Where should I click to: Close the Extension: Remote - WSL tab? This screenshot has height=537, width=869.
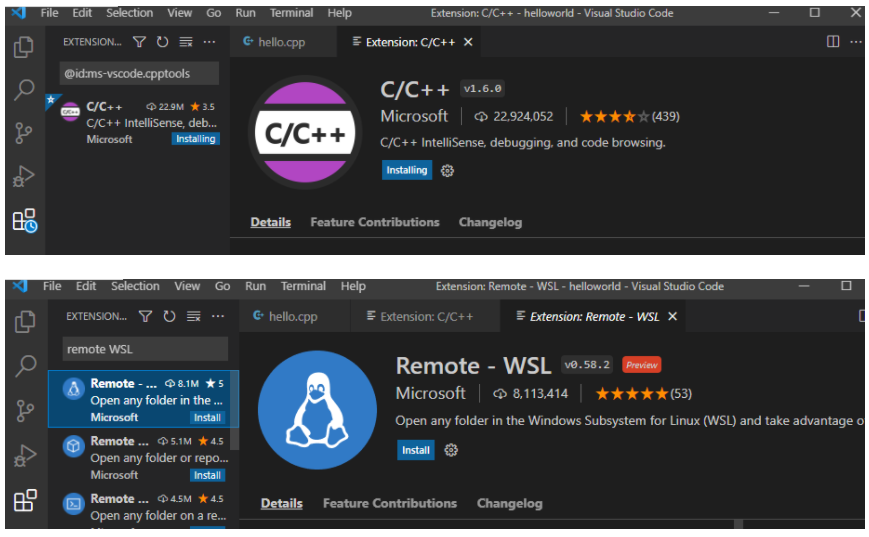click(672, 316)
